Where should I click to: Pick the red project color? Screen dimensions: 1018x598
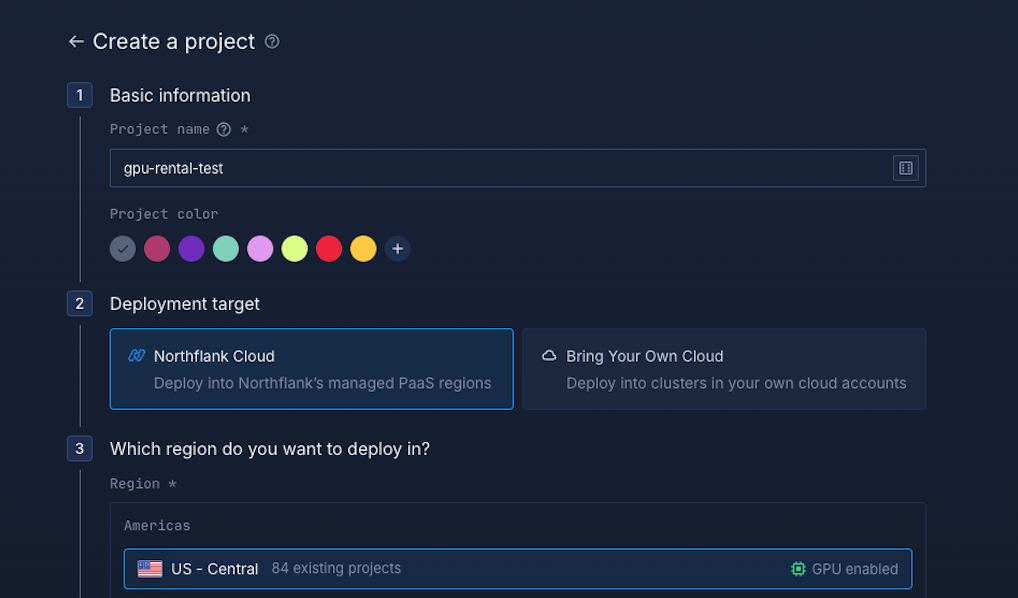(x=329, y=249)
